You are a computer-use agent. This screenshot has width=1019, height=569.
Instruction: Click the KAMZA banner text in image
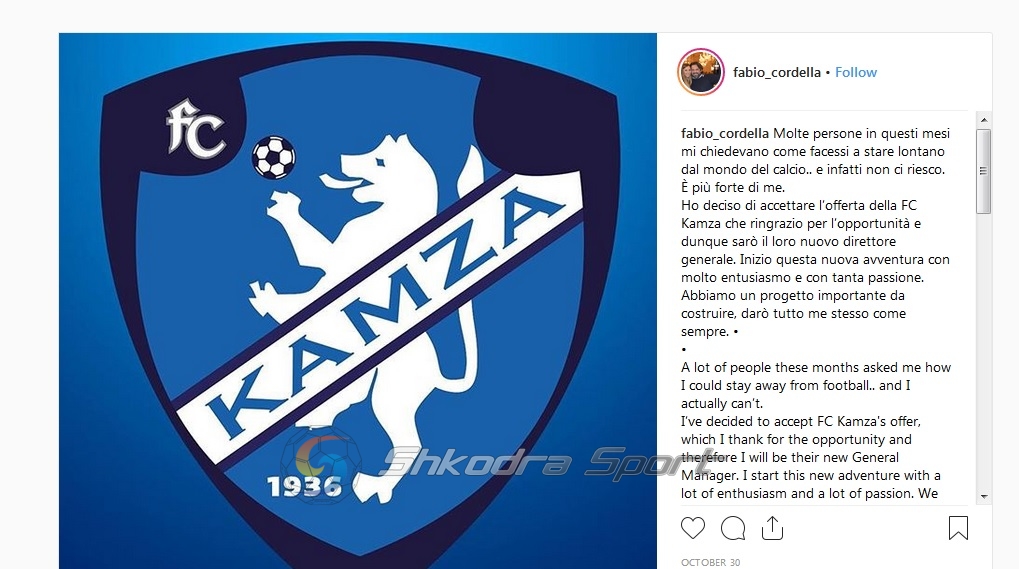(x=385, y=313)
